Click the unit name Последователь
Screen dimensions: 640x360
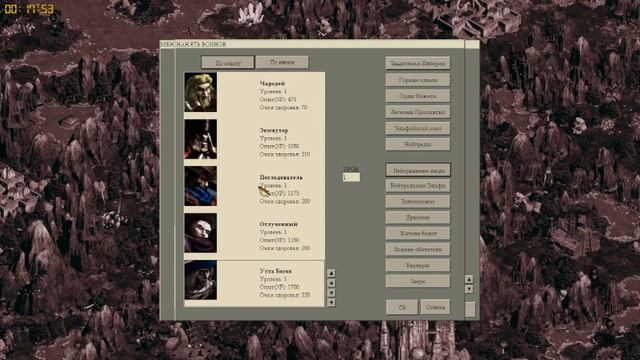tap(281, 178)
